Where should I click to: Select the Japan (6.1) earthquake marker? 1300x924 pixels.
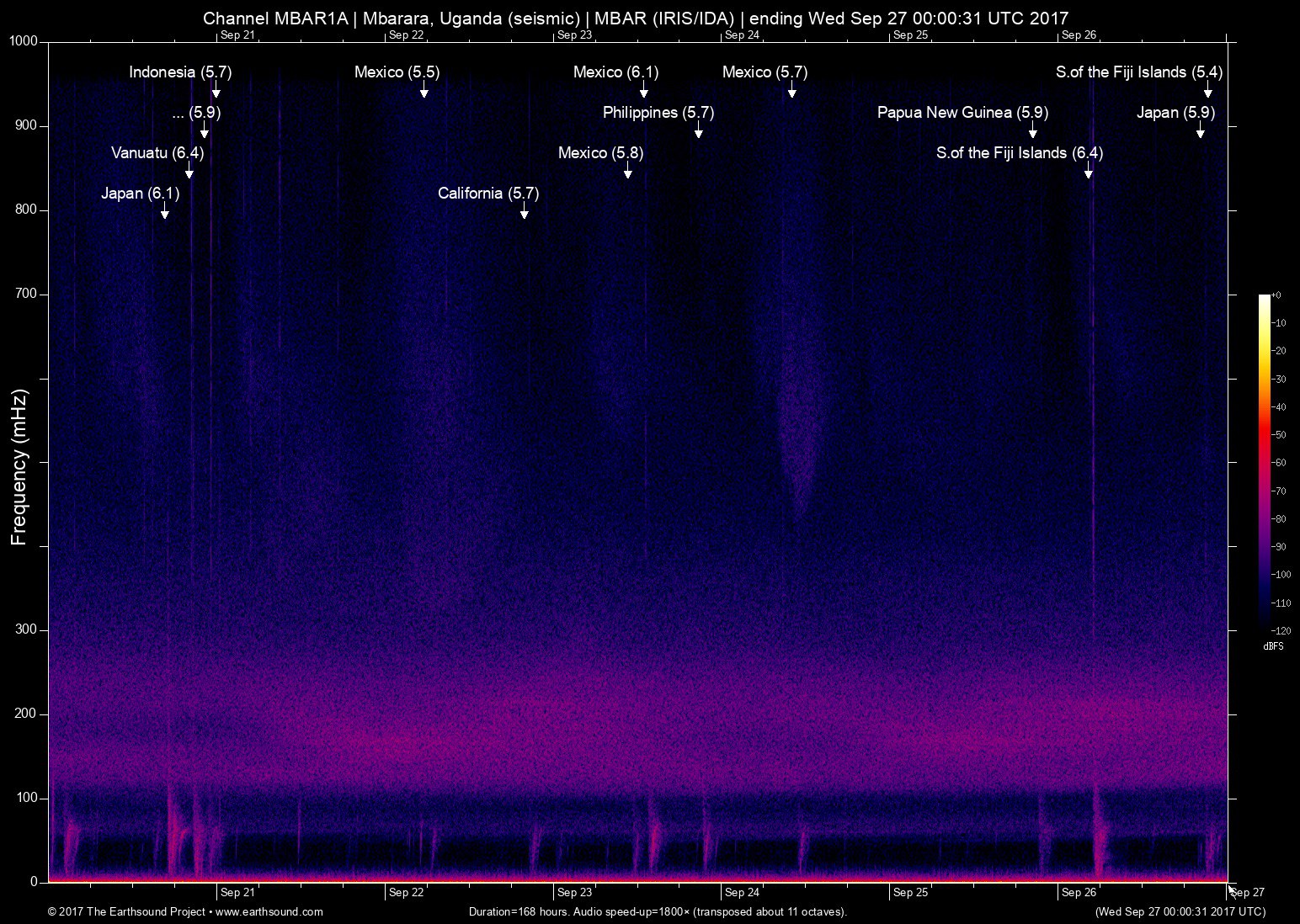pyautogui.click(x=141, y=193)
